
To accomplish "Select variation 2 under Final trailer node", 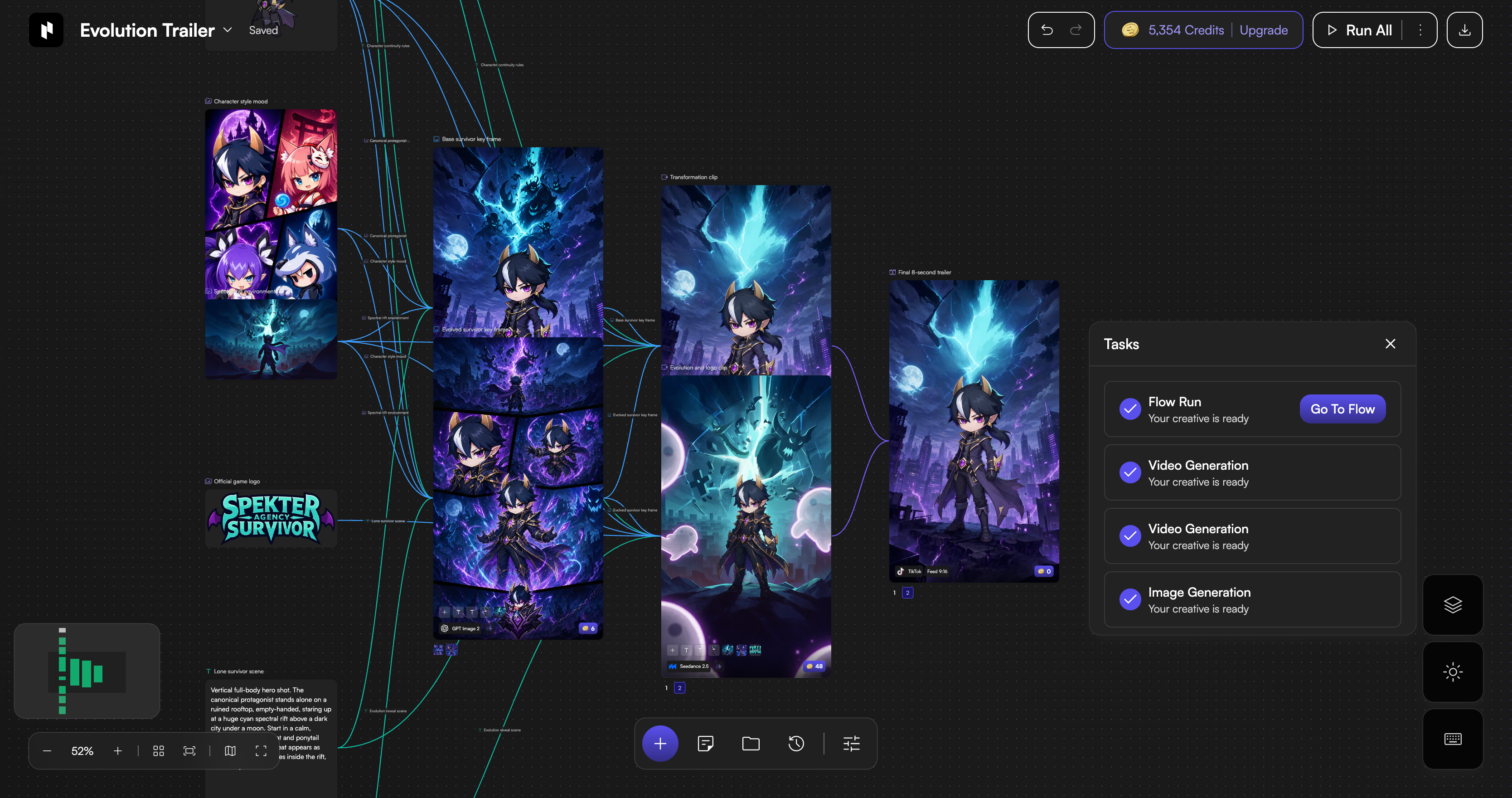I will [x=907, y=593].
